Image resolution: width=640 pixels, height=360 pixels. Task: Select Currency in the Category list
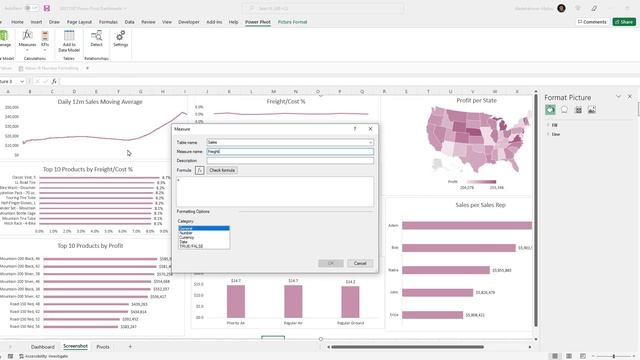204,237
